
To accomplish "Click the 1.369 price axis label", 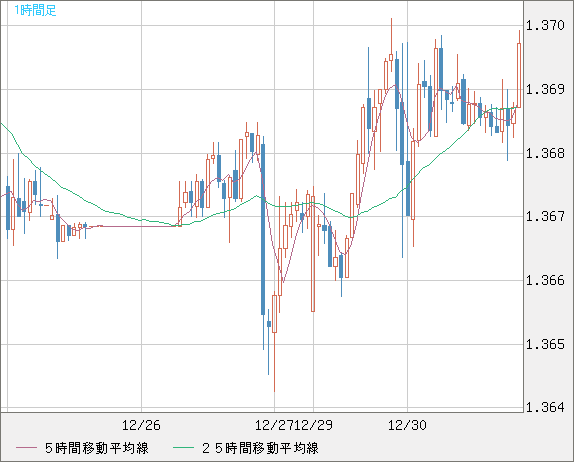I will click(545, 89).
